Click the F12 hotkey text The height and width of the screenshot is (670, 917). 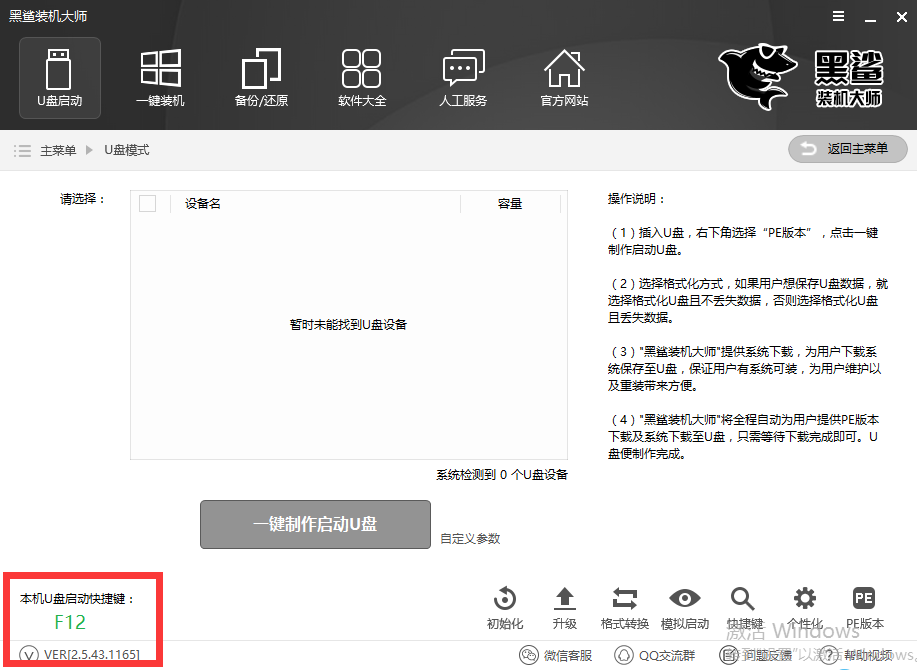tap(70, 622)
